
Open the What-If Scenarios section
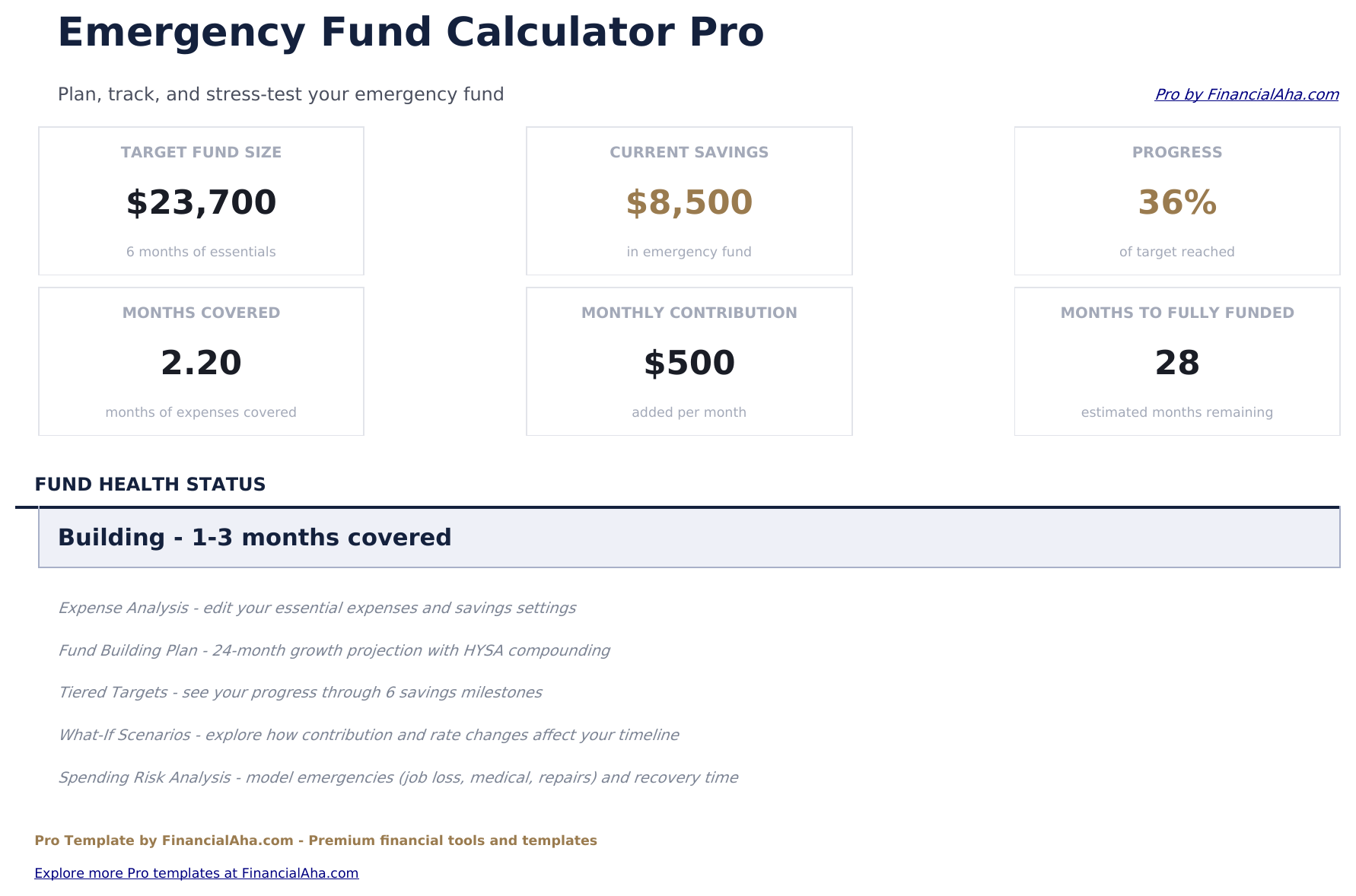pos(369,735)
